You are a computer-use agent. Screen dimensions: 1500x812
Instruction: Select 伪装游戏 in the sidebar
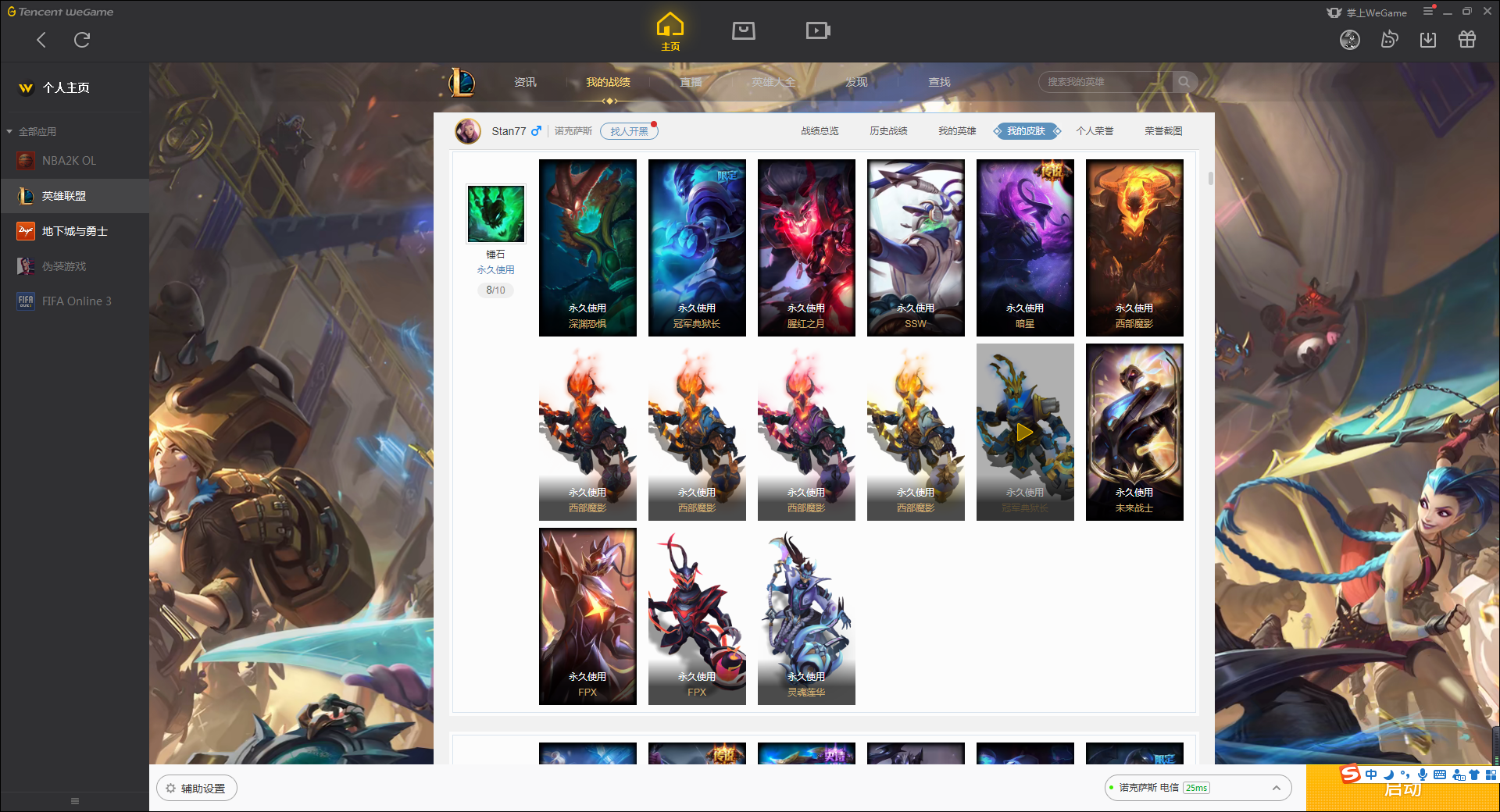[x=74, y=266]
